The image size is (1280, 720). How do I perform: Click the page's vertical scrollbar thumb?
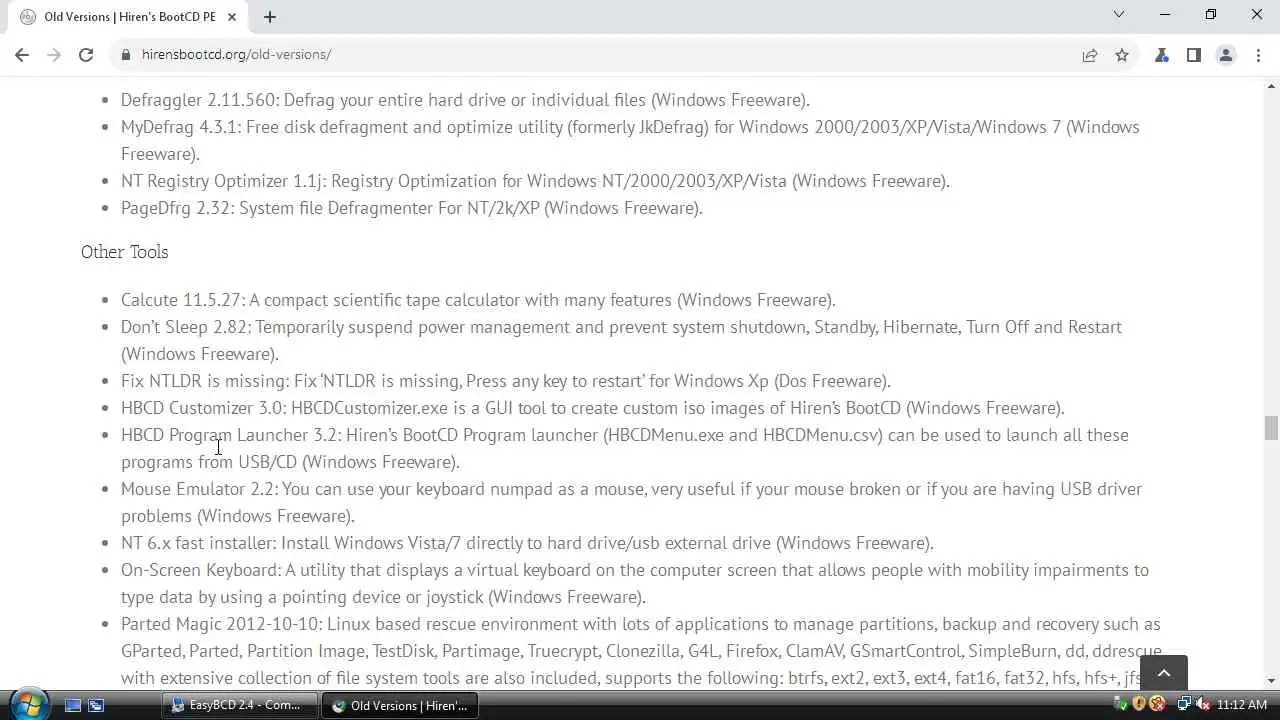pyautogui.click(x=1271, y=428)
